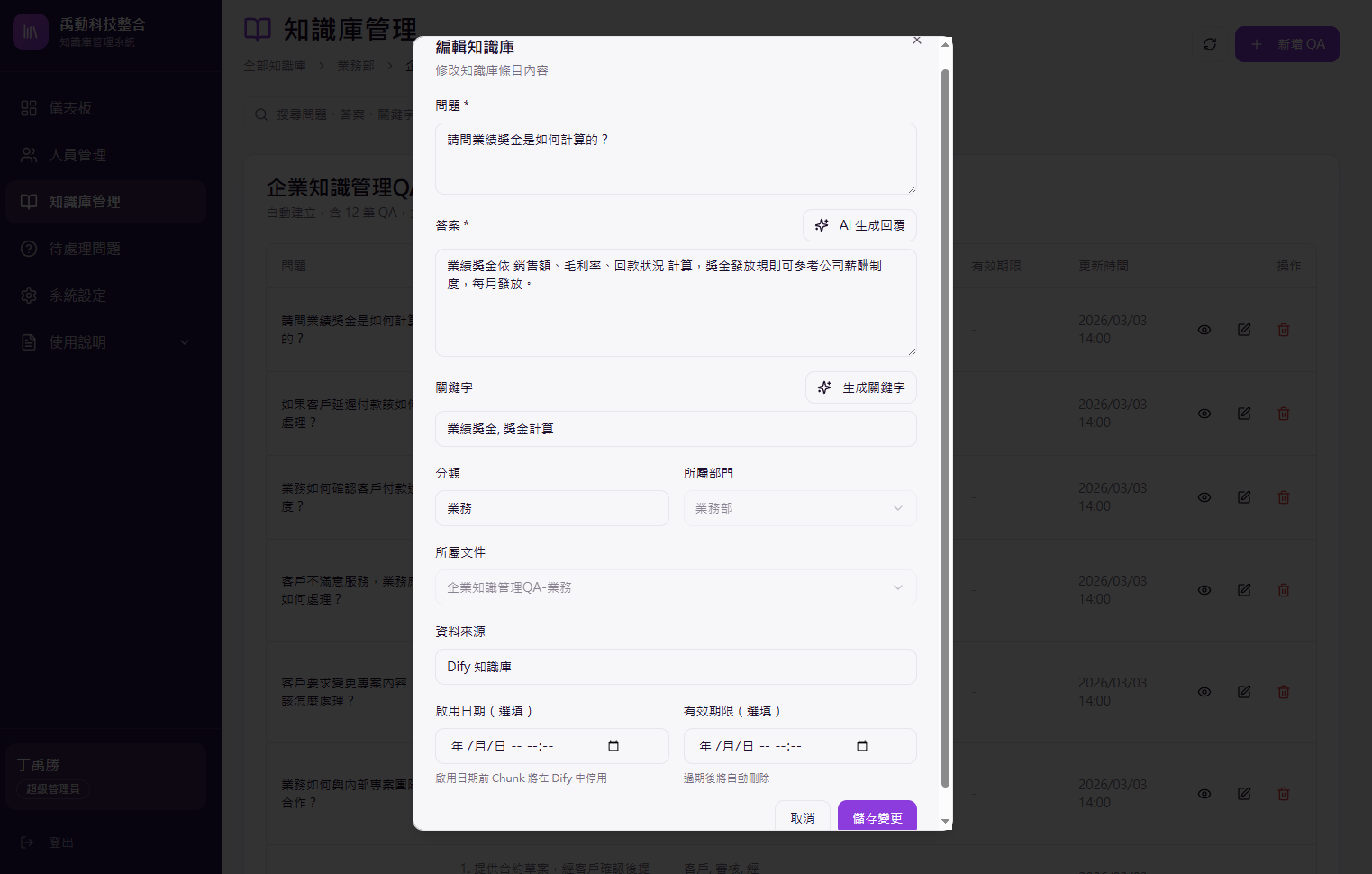This screenshot has height=874, width=1372.
Task: Edit the 業務如何確認客戶付款 QA row
Action: [x=1244, y=497]
